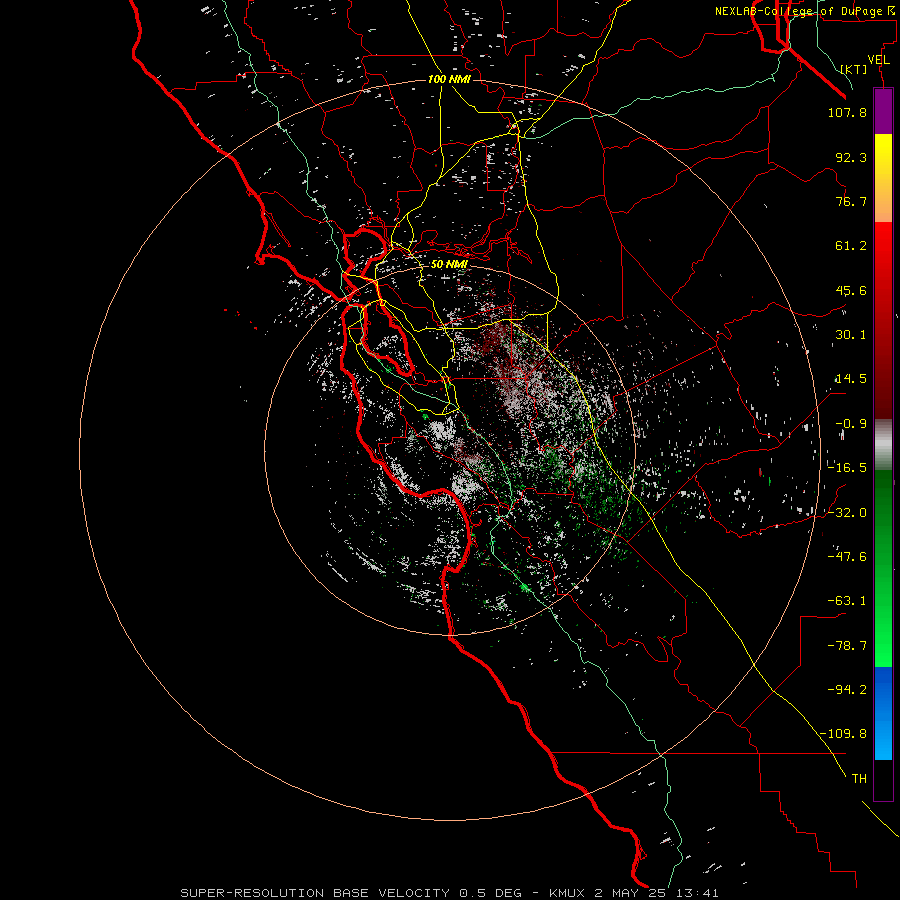This screenshot has width=900, height=900.
Task: Click the "SUPER-RESOLUTION BASE VELOCITY" caption
Action: [x=315, y=893]
